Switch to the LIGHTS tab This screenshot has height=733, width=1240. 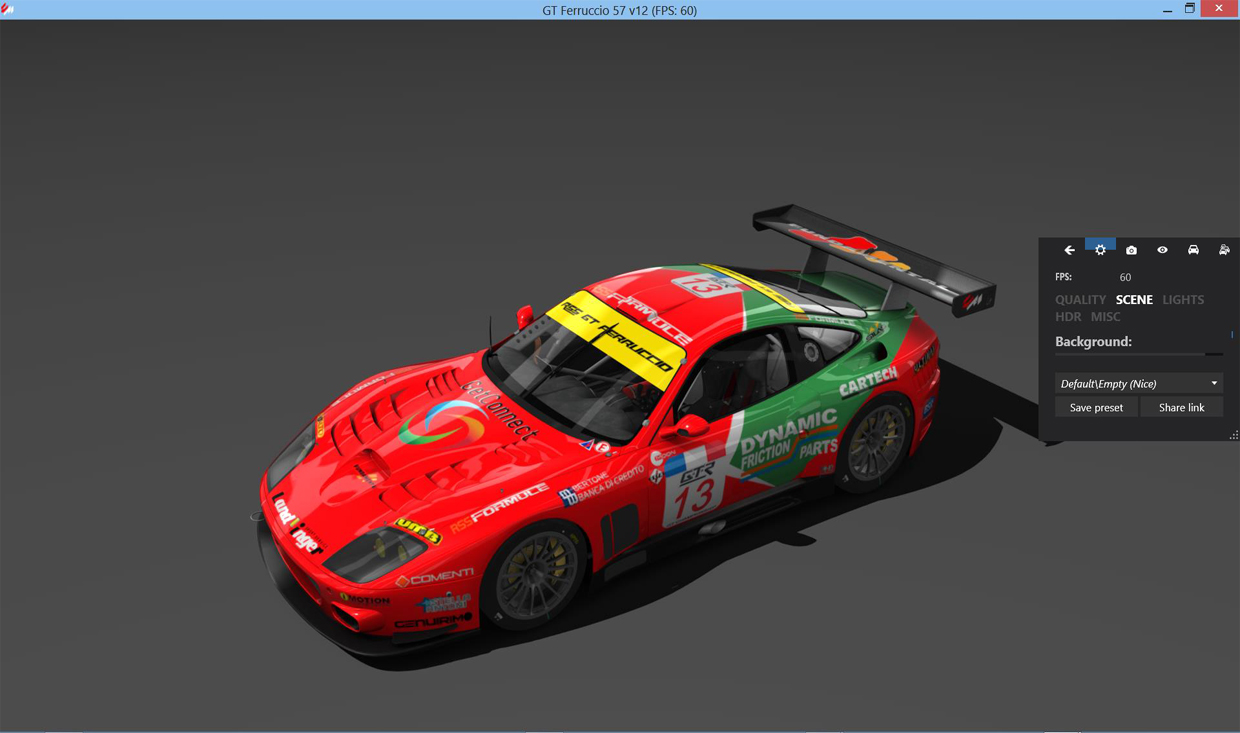(1183, 300)
